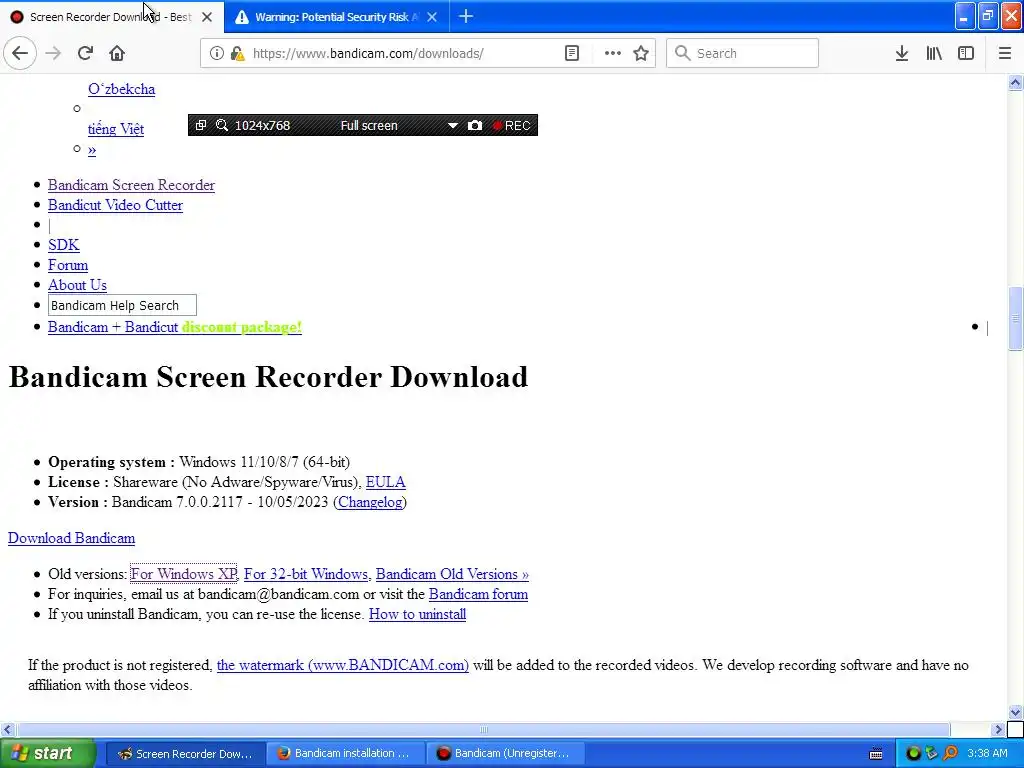Image resolution: width=1024 pixels, height=768 pixels.
Task: Open Bandicam Old Versions » link
Action: (x=452, y=574)
